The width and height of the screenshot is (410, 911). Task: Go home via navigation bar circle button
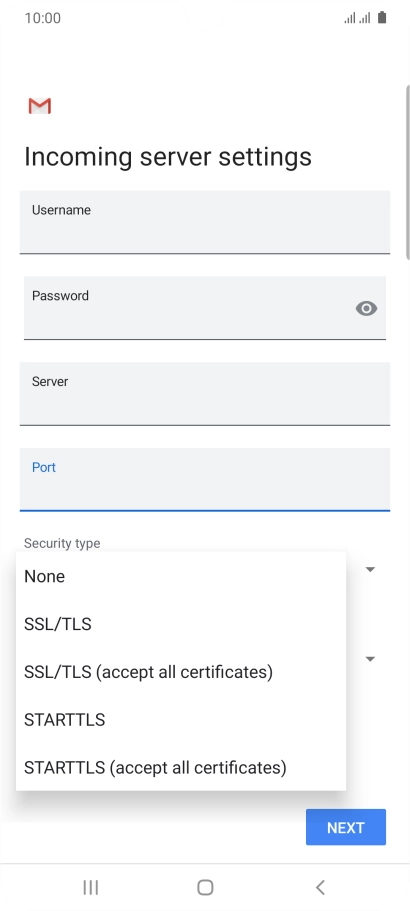(x=205, y=887)
